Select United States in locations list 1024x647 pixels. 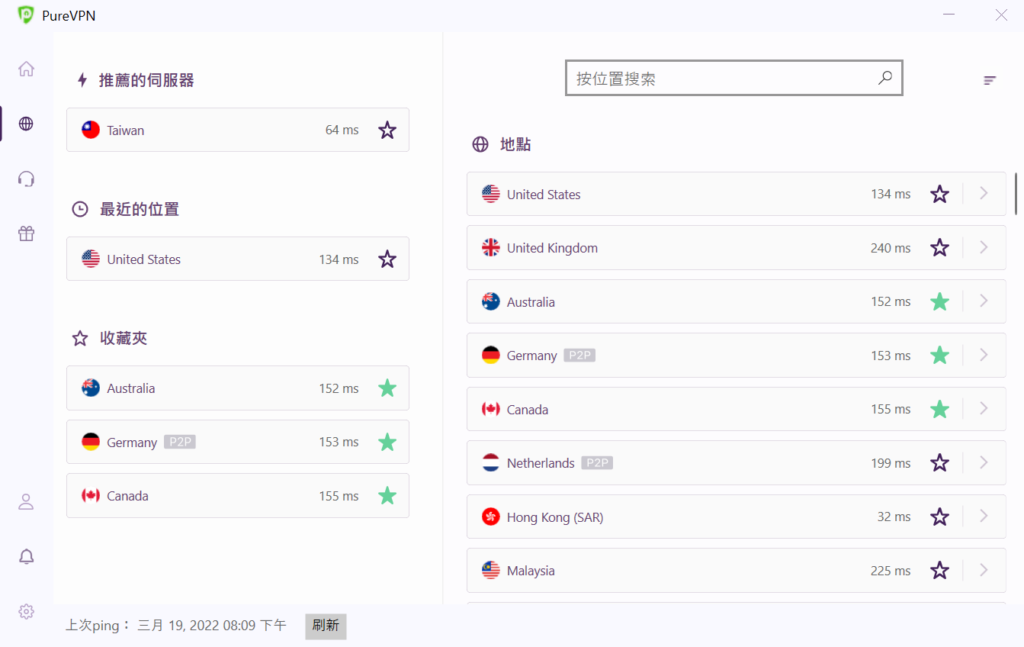click(x=736, y=194)
